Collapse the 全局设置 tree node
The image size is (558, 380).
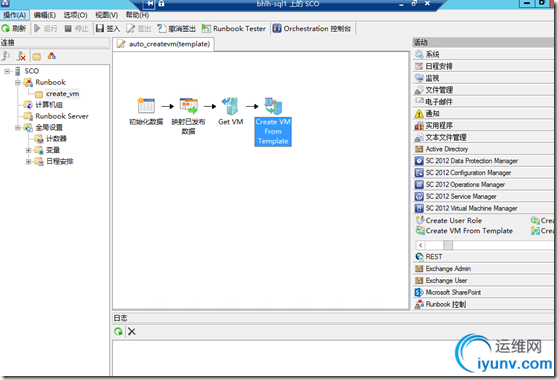coord(17,127)
